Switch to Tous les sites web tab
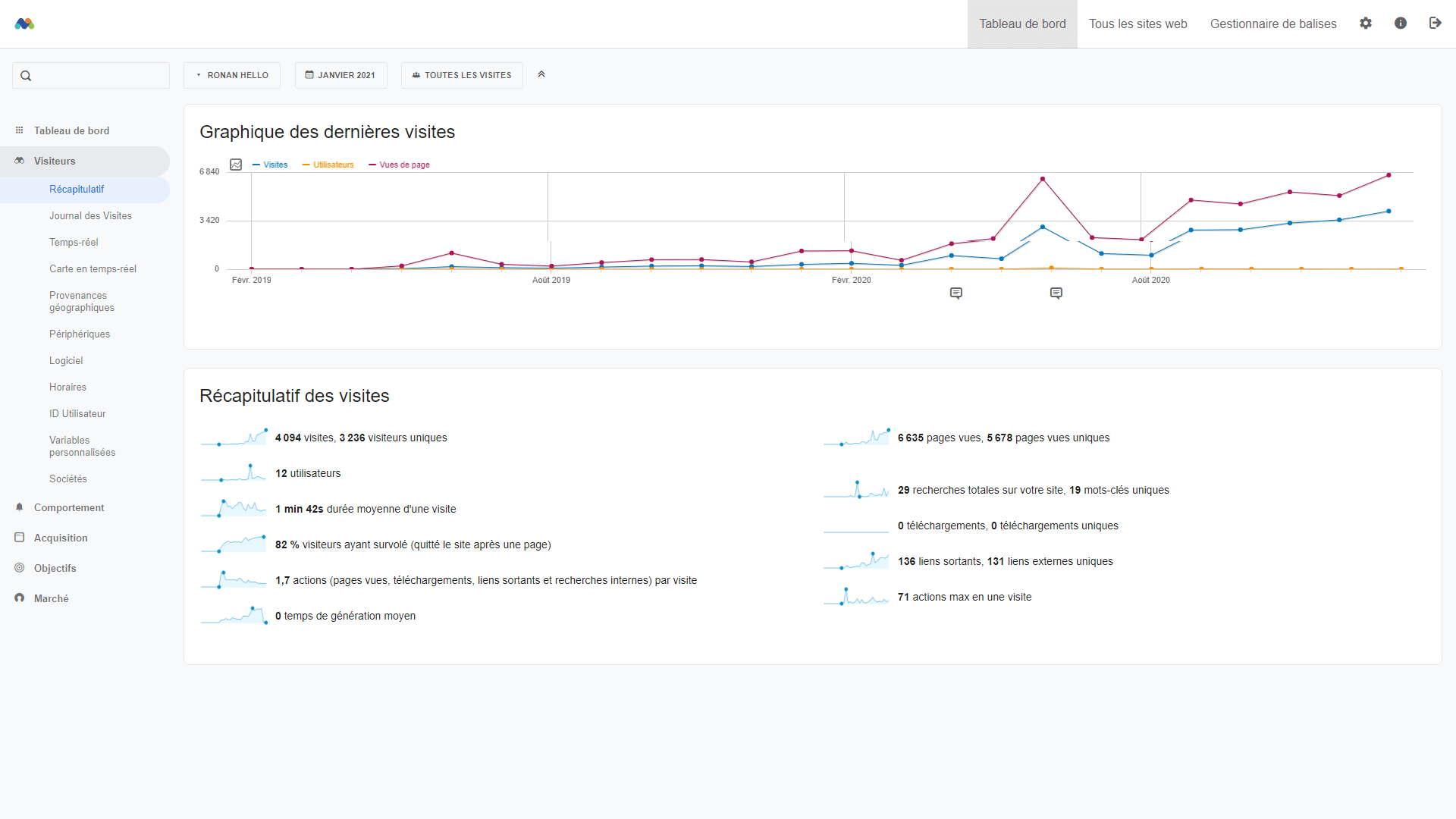The height and width of the screenshot is (819, 1456). tap(1137, 24)
